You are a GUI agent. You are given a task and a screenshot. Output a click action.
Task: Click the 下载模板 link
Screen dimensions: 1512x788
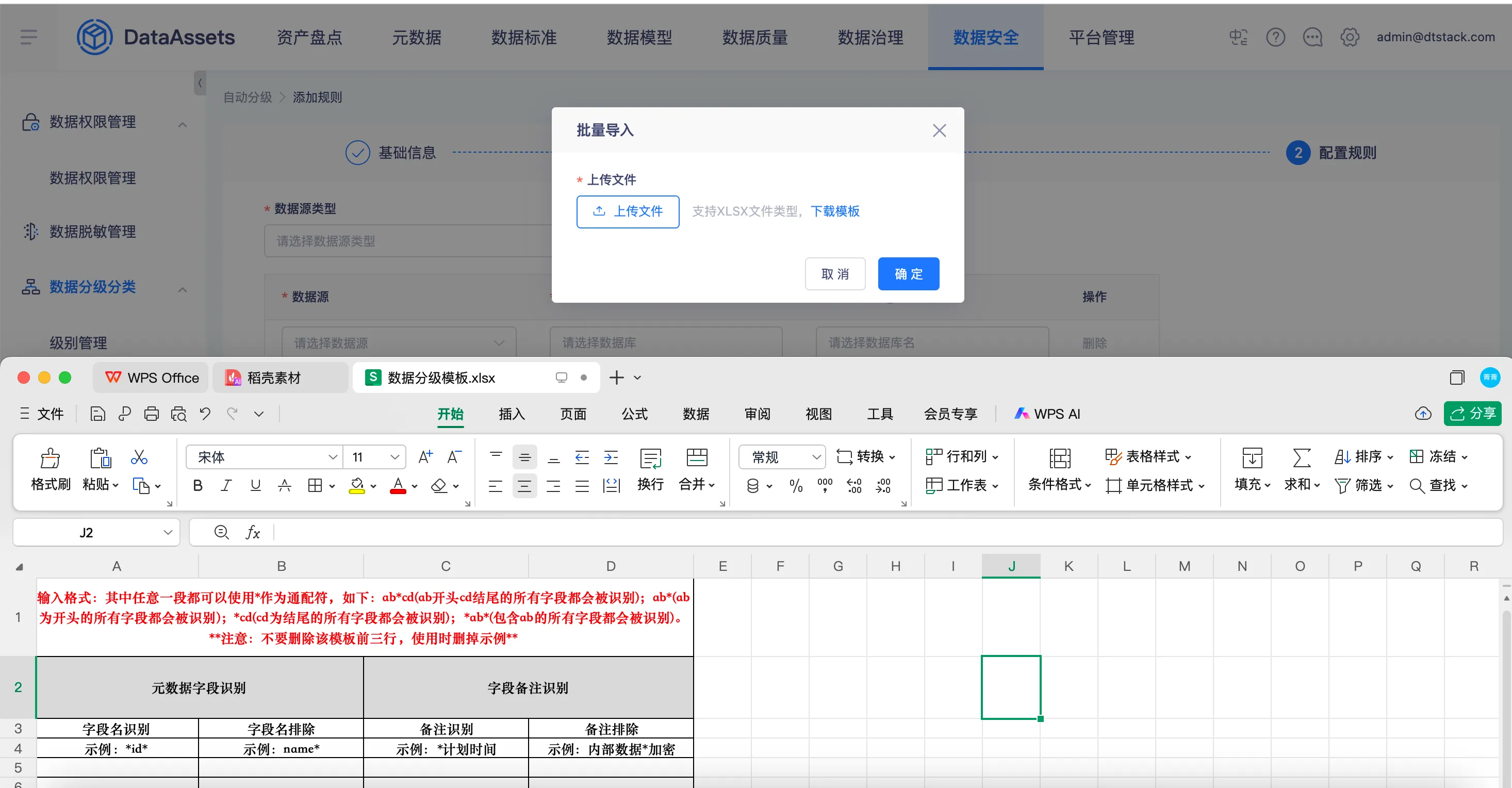[835, 211]
